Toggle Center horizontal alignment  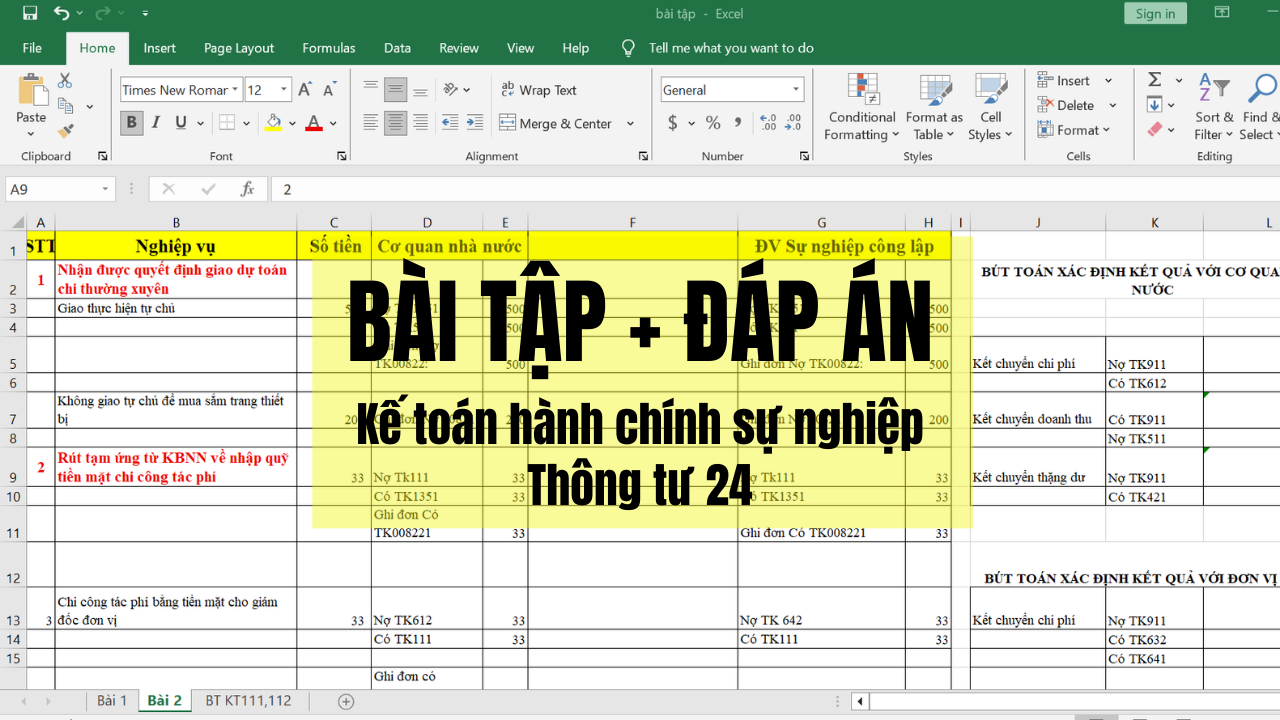pos(396,123)
